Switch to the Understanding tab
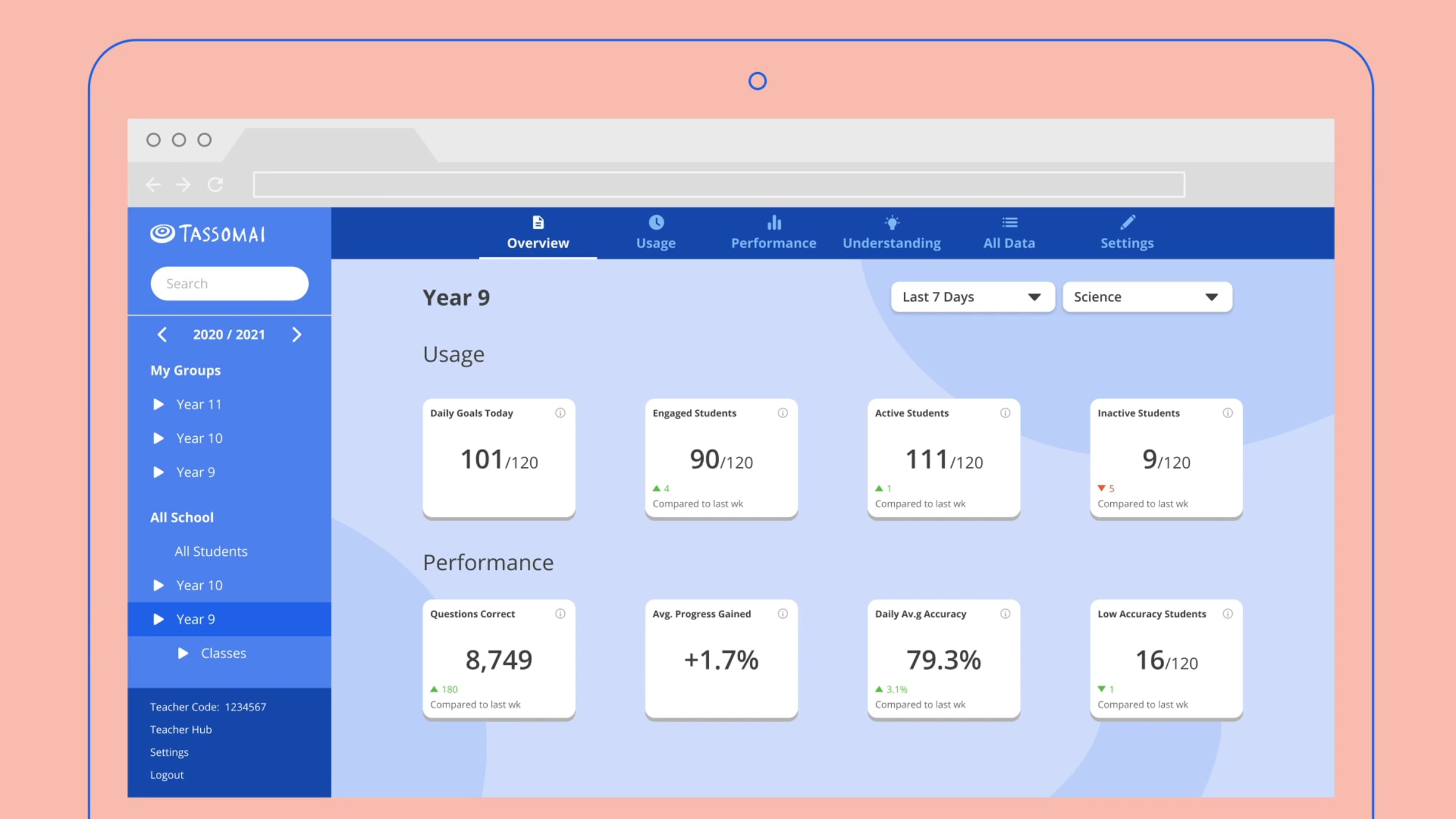 [x=891, y=234]
